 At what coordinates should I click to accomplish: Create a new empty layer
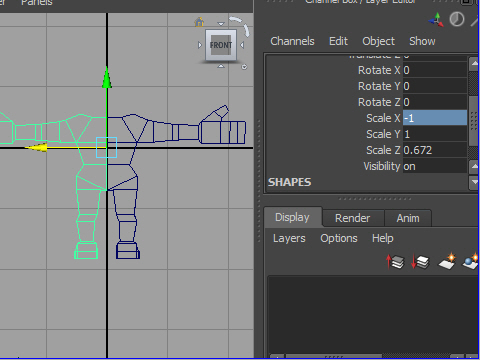tap(447, 261)
